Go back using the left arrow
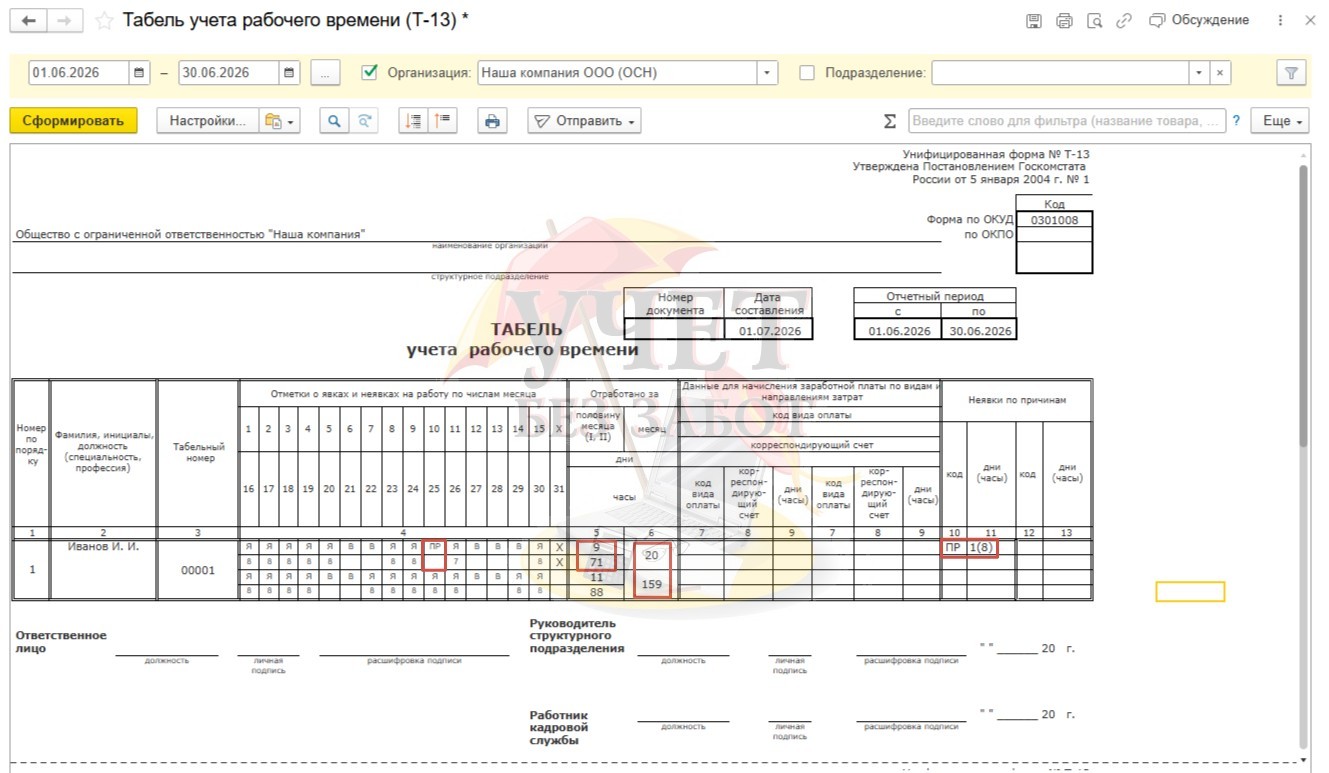The height and width of the screenshot is (773, 1329). 28,21
